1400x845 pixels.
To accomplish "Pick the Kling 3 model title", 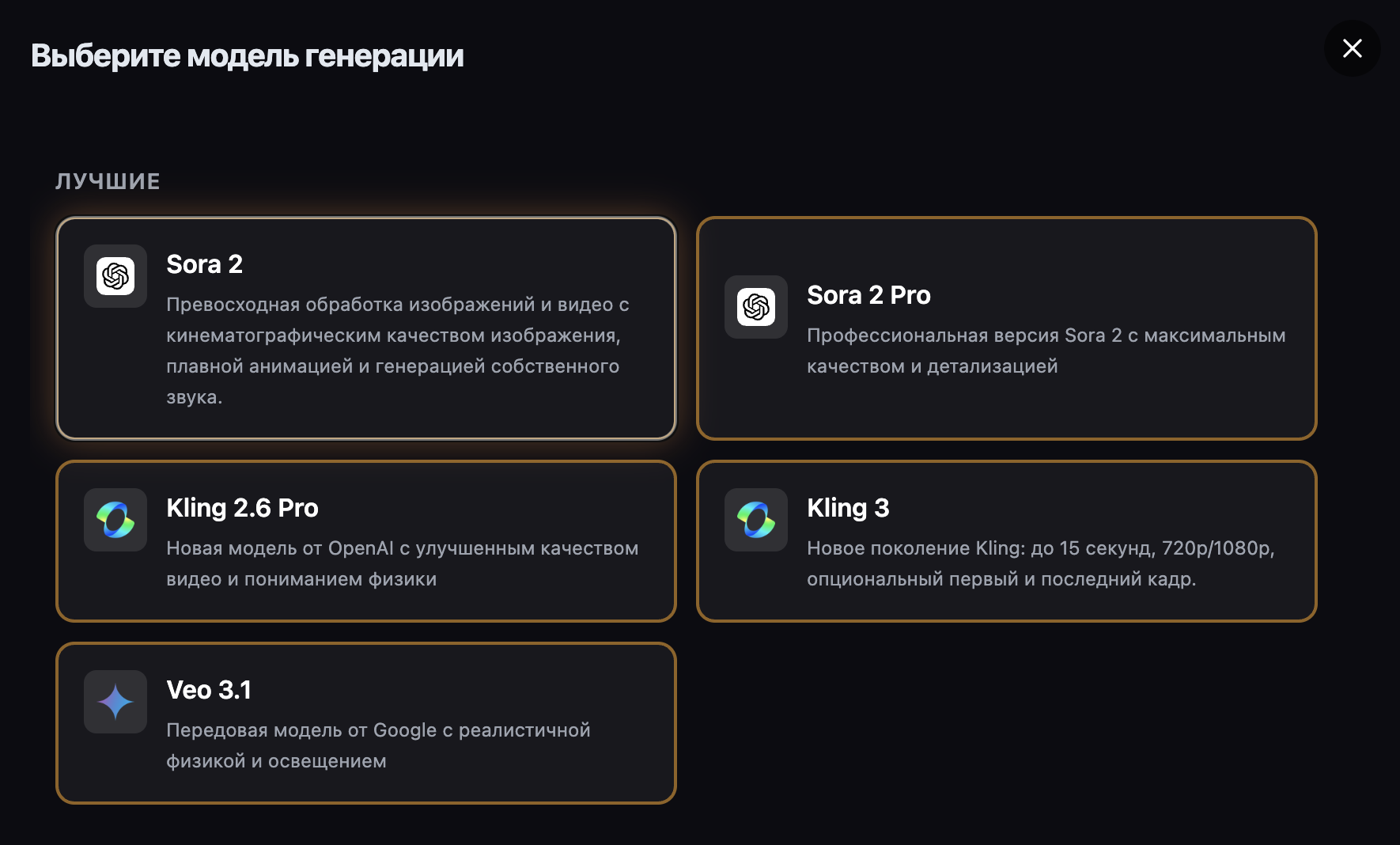I will click(848, 508).
